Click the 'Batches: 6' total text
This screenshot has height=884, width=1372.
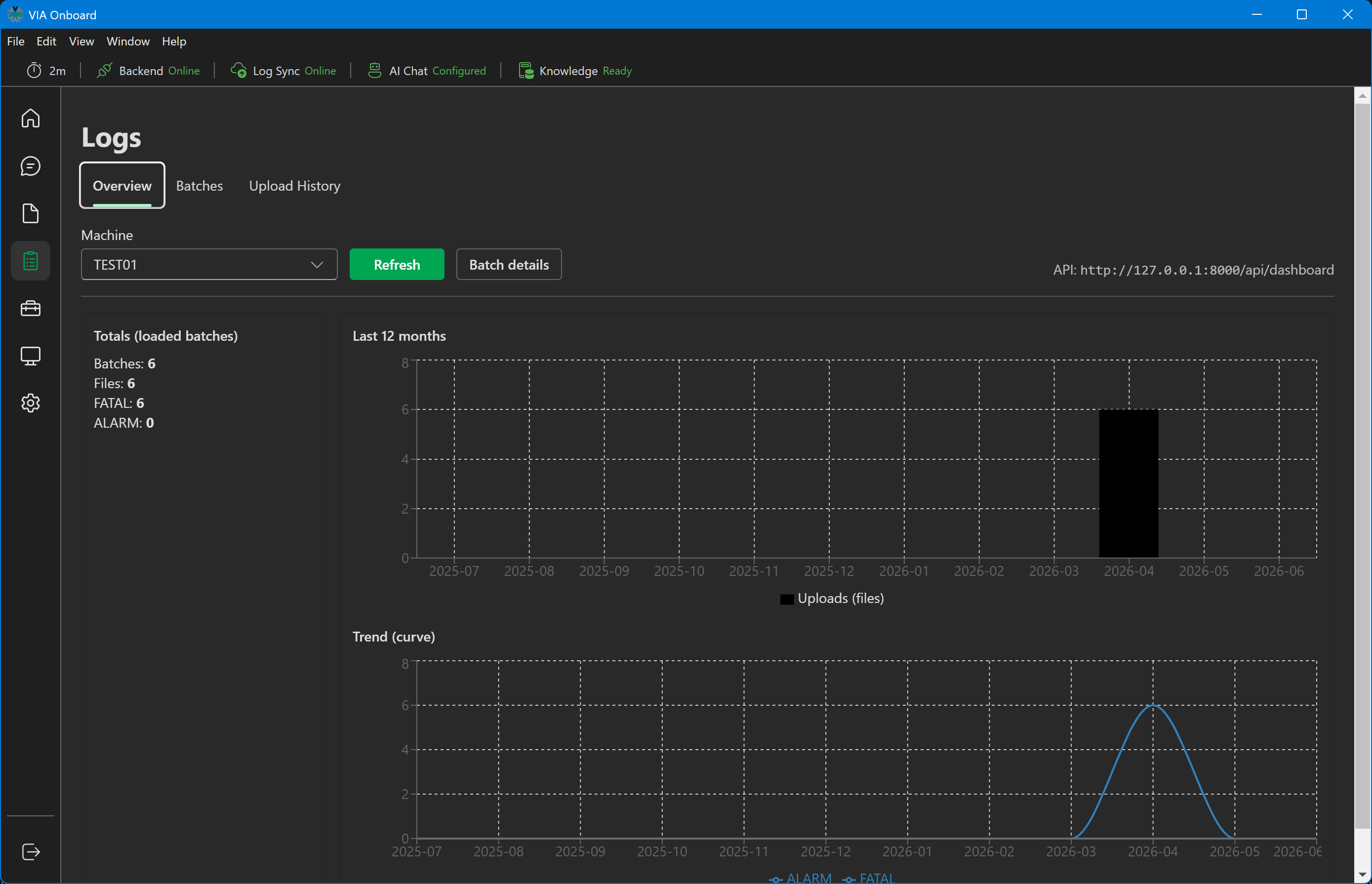pos(124,363)
